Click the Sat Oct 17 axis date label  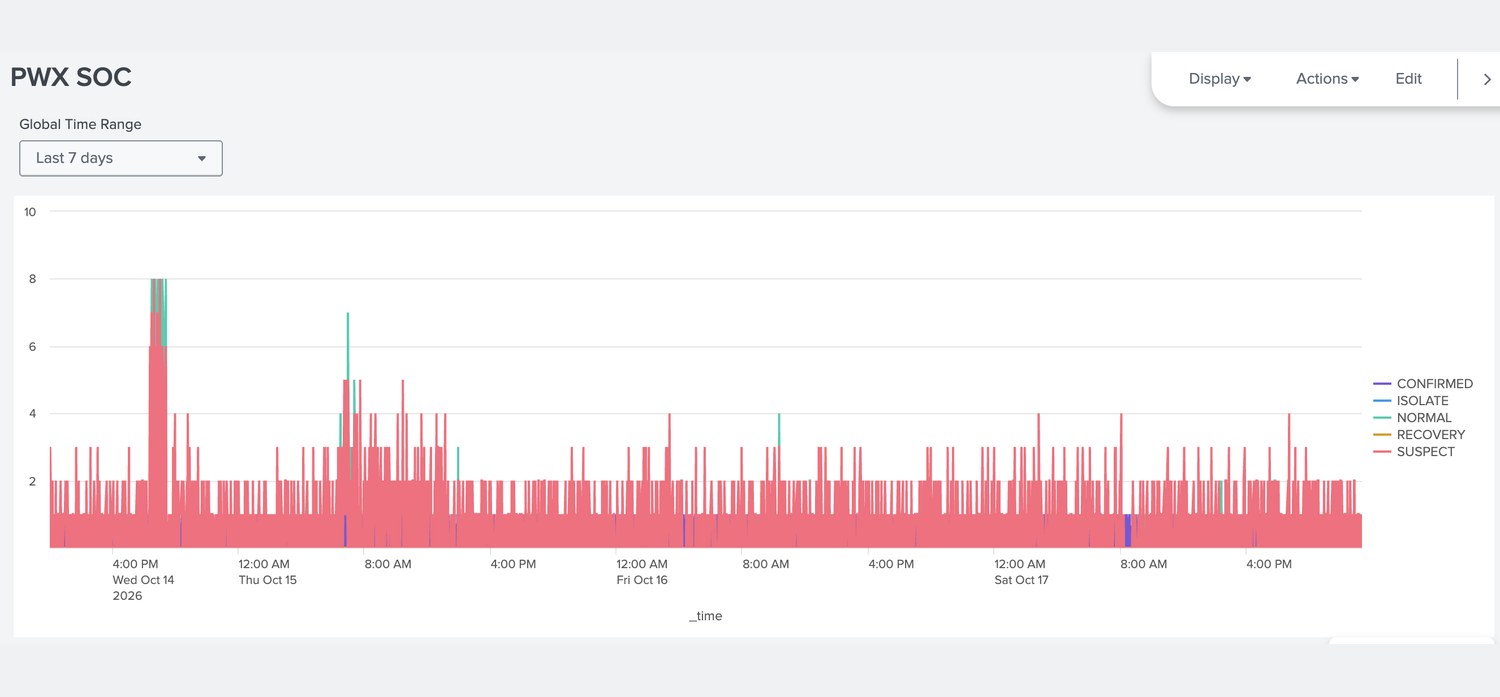coord(1021,580)
